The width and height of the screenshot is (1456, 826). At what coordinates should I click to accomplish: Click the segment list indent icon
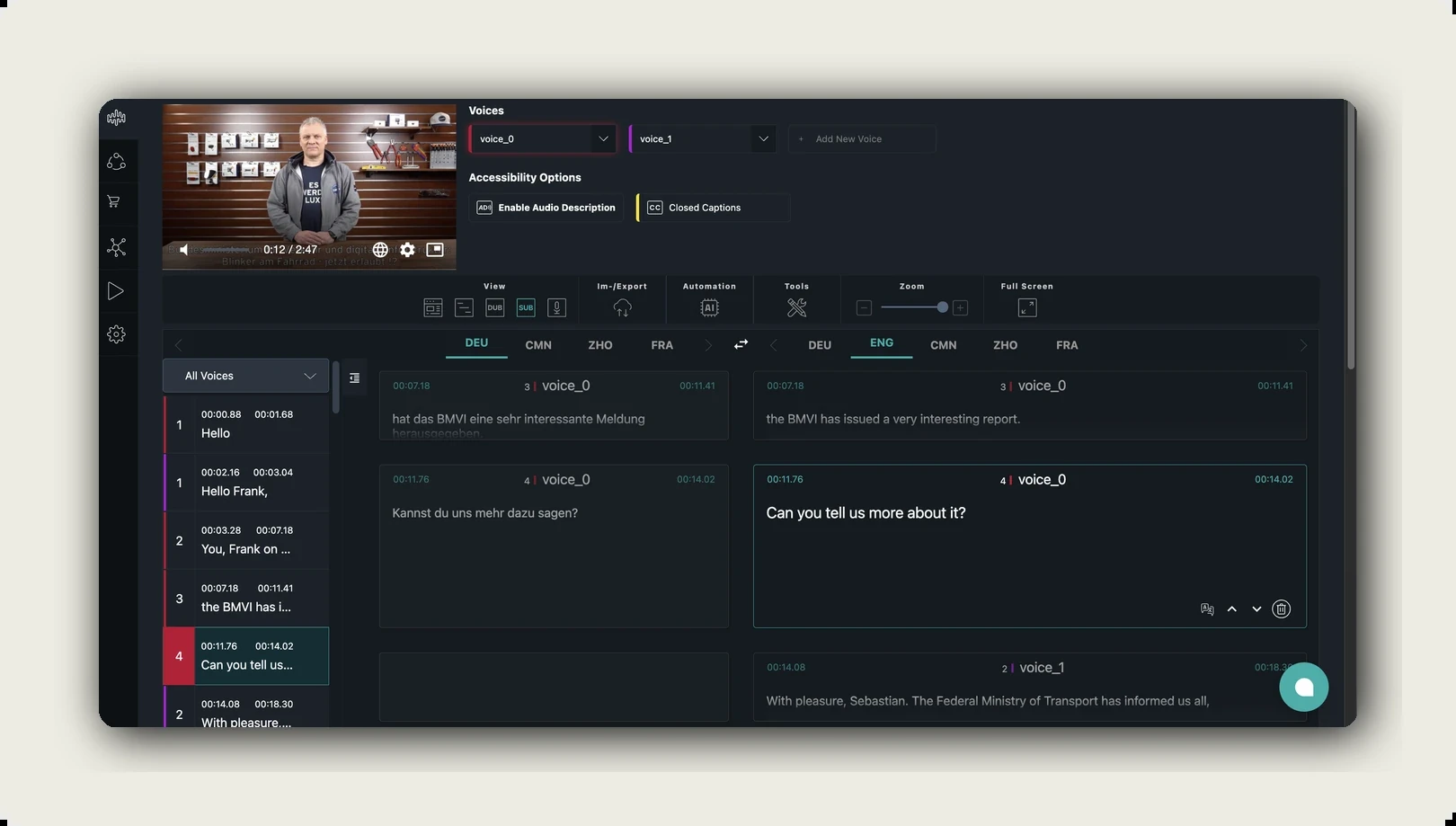tap(354, 378)
